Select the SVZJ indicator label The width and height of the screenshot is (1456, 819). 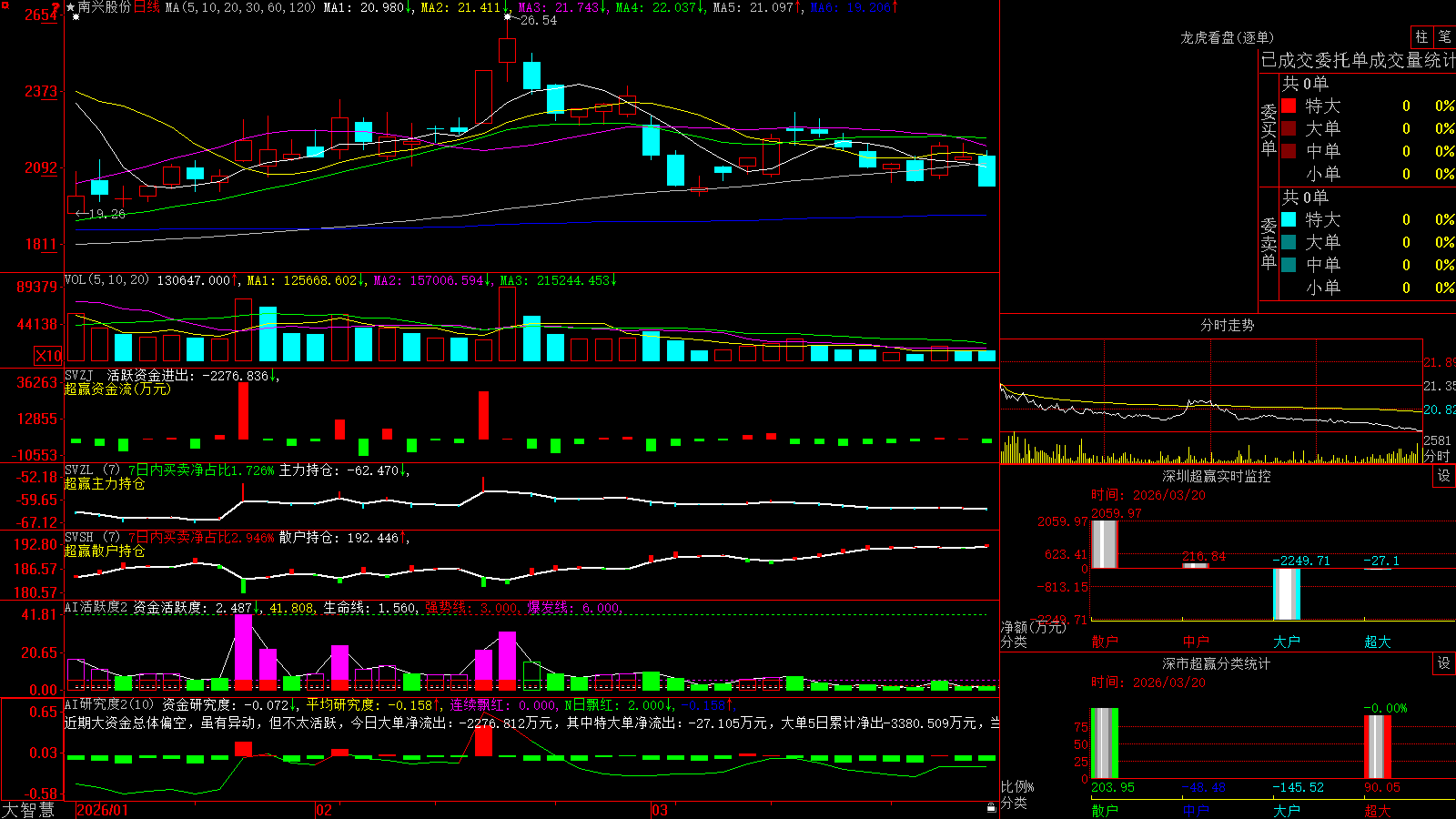[x=79, y=375]
